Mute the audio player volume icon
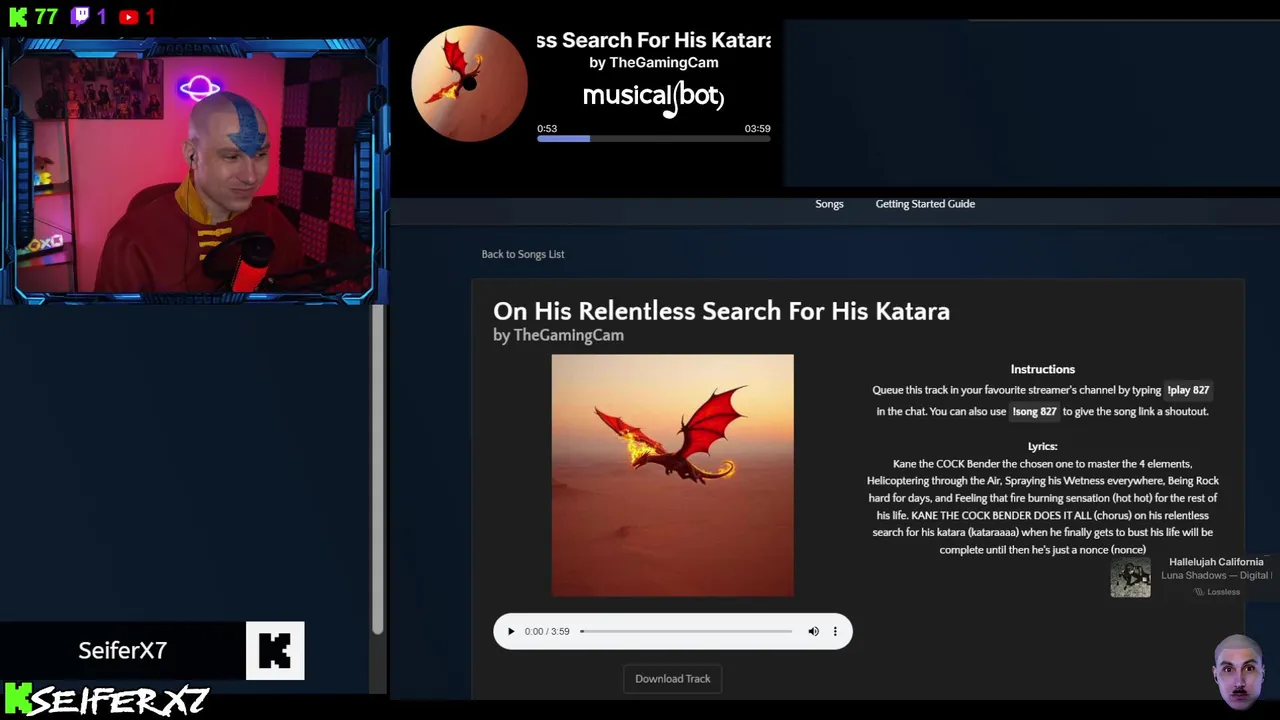Screen dimensions: 1280x720 tap(813, 631)
